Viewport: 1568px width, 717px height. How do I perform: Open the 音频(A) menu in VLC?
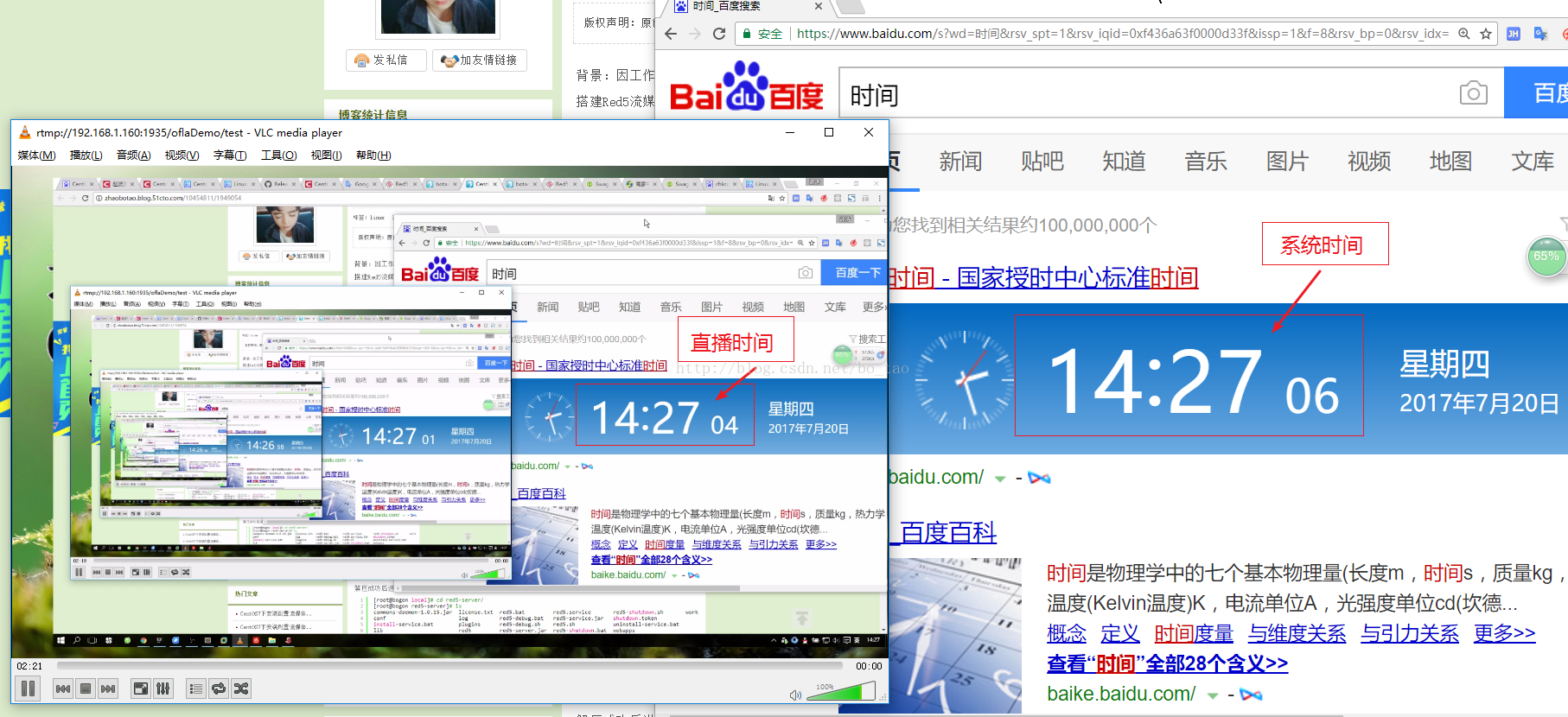133,155
